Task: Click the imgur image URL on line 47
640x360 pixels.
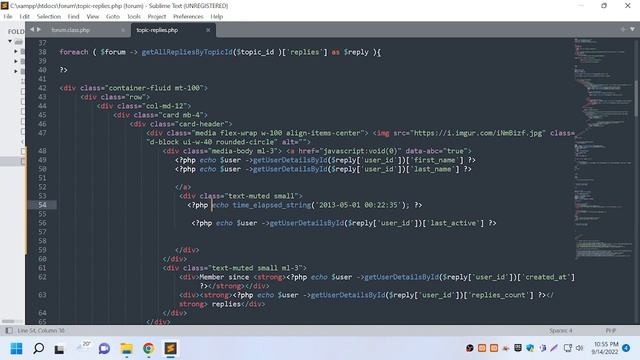Action: click(479, 133)
